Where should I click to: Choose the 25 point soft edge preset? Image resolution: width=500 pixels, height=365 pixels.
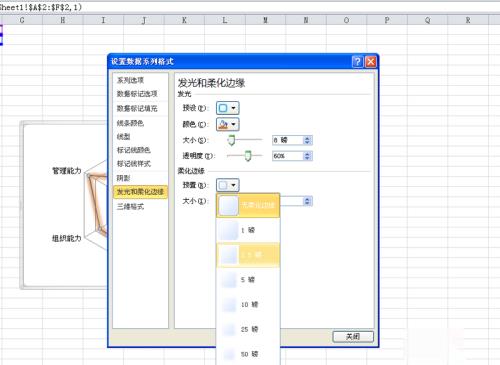click(248, 329)
